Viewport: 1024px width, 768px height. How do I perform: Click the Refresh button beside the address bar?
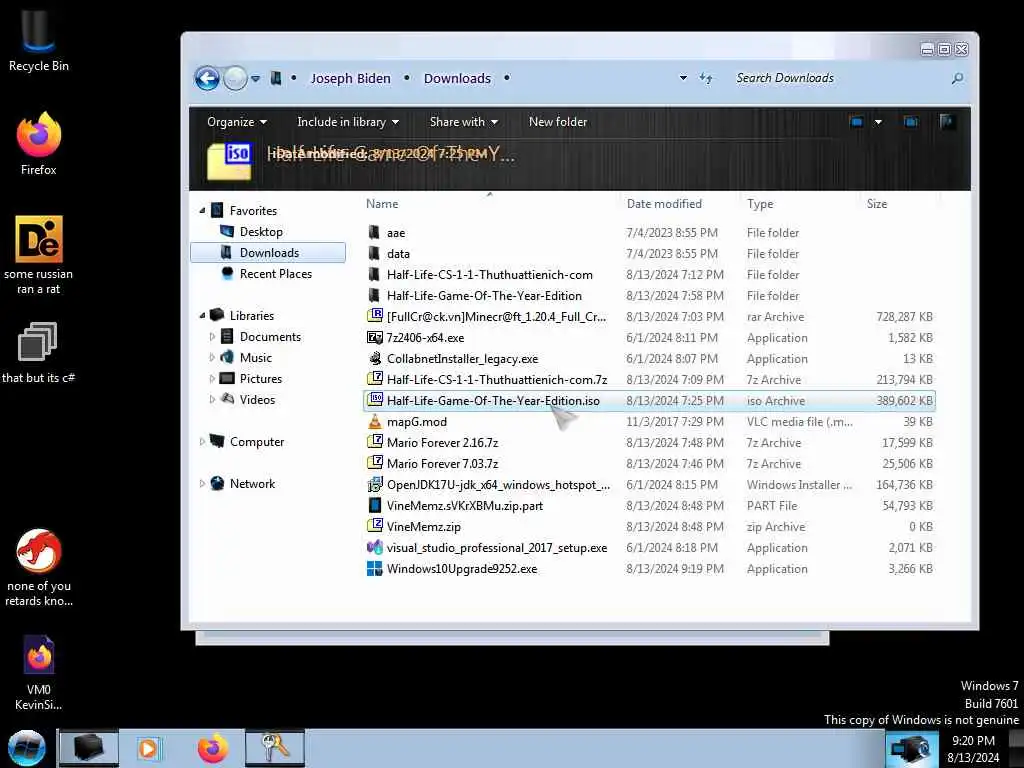706,78
